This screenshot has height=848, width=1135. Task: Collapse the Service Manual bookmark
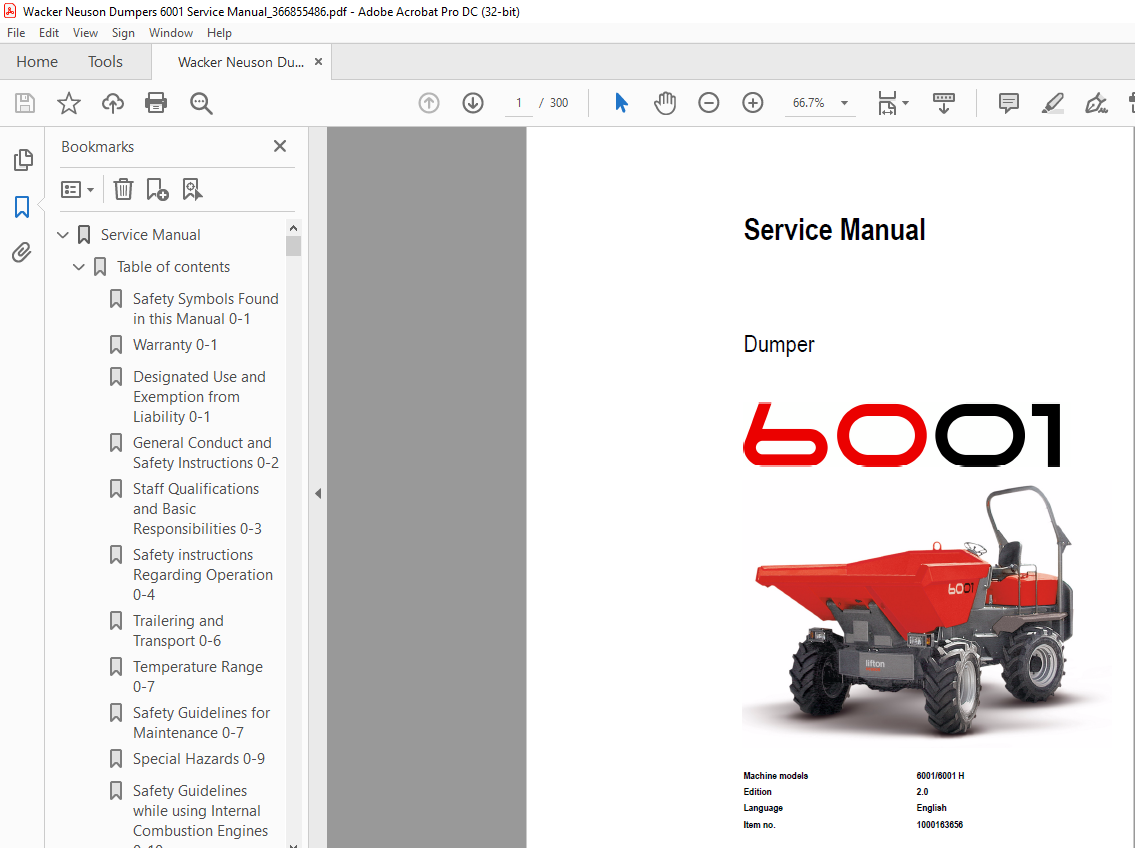(x=63, y=235)
